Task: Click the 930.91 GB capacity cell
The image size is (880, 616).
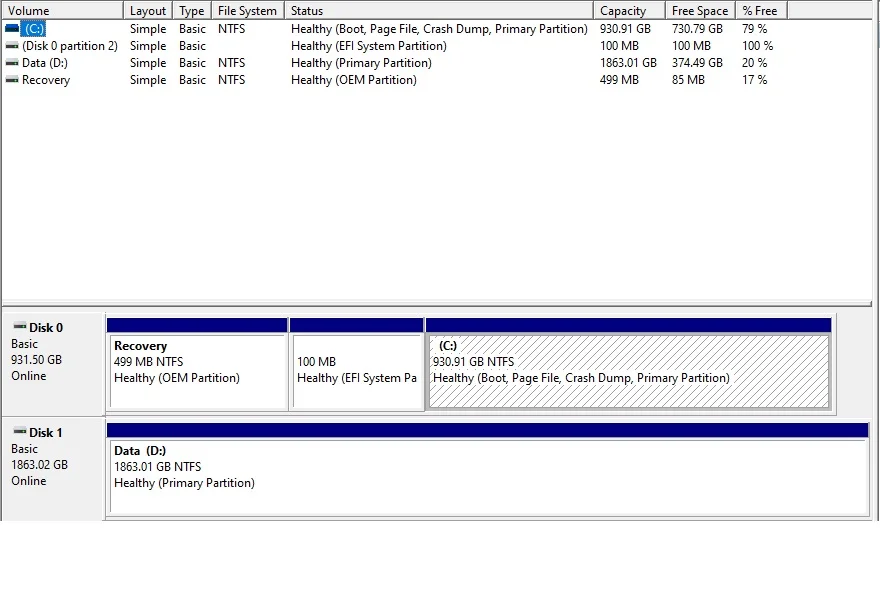Action: coord(625,29)
